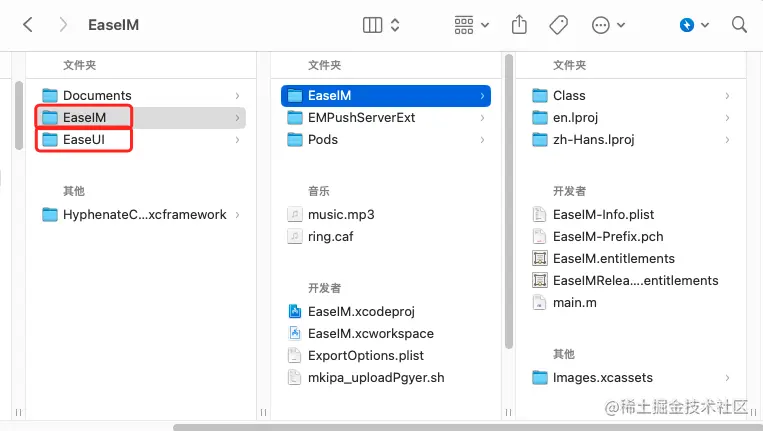763x431 pixels.
Task: Select EaseIMRelea....entitlements file icon
Action: point(540,280)
